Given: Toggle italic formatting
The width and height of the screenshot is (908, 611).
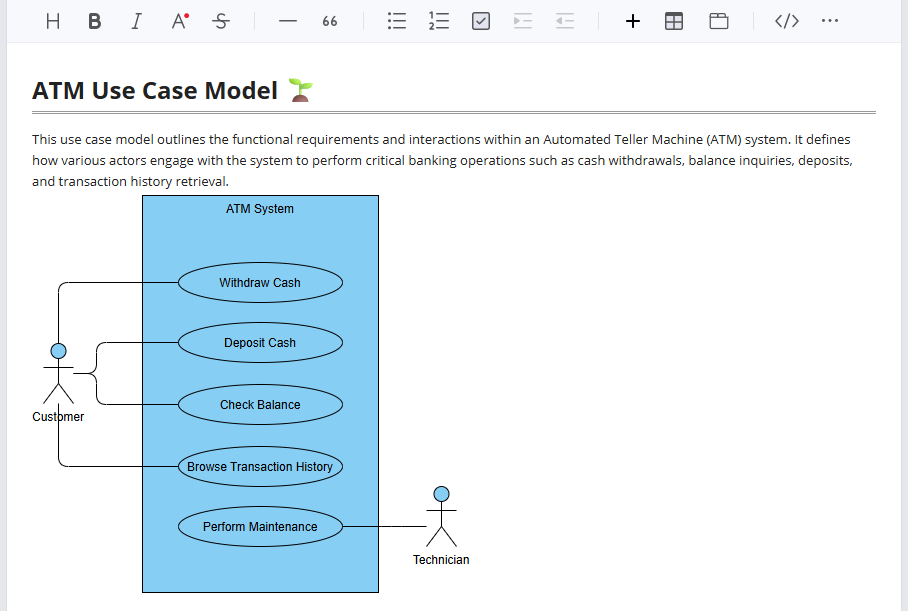Looking at the screenshot, I should click(x=136, y=21).
